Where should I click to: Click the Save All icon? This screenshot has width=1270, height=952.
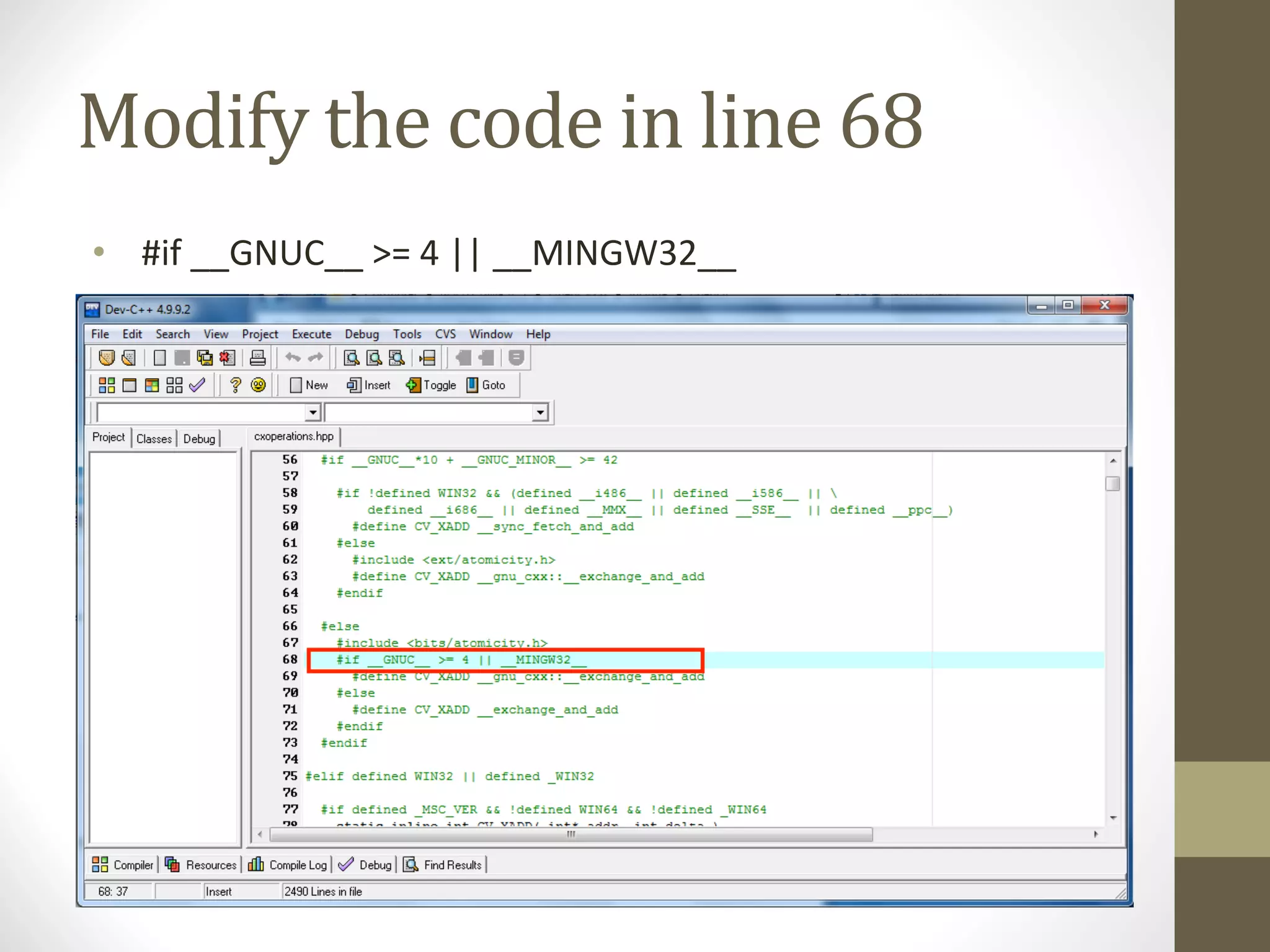click(x=205, y=358)
